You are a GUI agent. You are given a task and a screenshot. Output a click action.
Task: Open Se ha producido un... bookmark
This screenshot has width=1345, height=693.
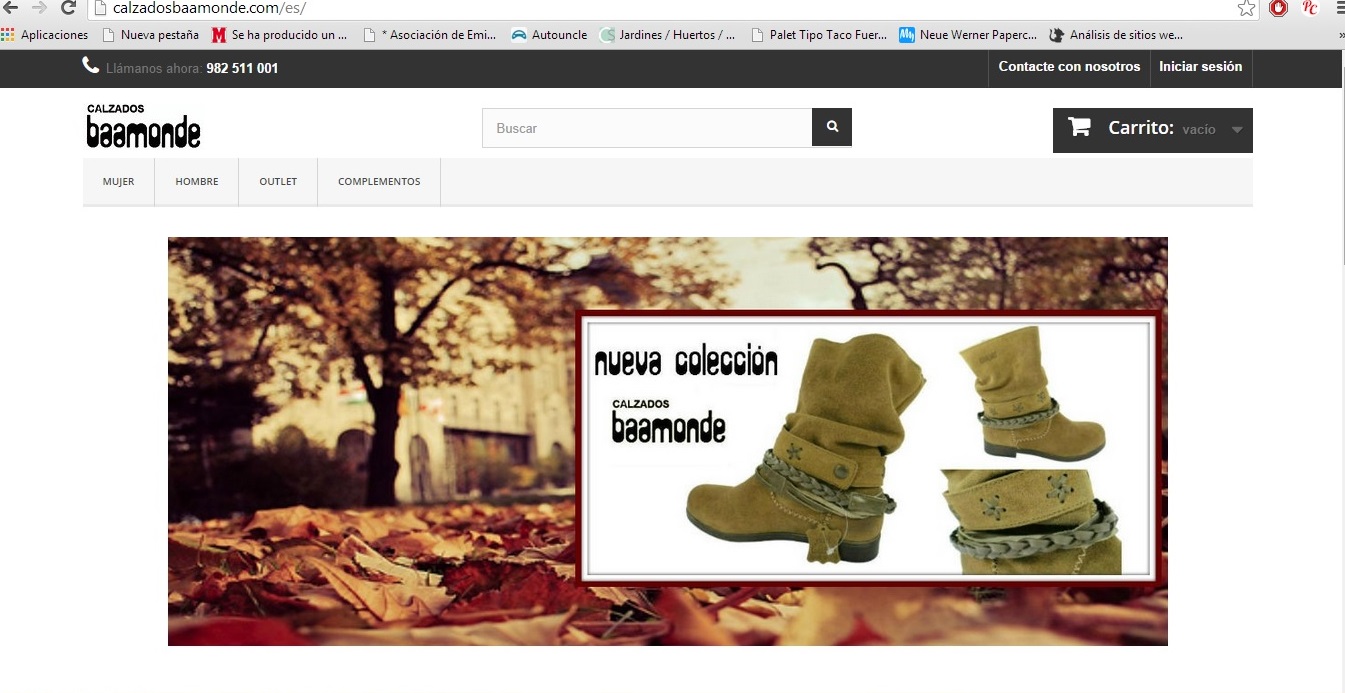pos(280,35)
